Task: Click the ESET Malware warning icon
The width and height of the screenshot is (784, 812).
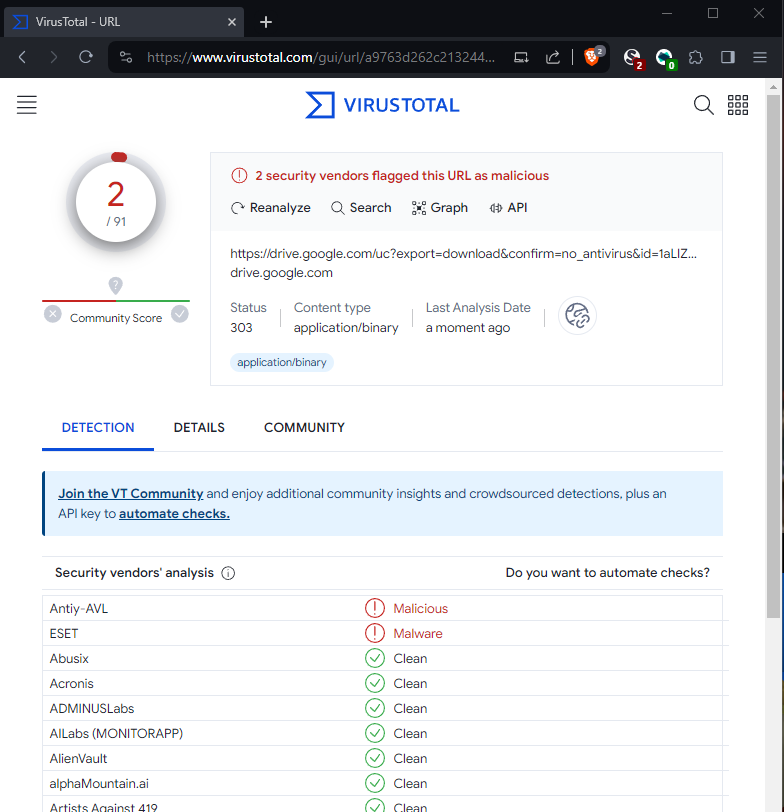Action: [x=375, y=633]
